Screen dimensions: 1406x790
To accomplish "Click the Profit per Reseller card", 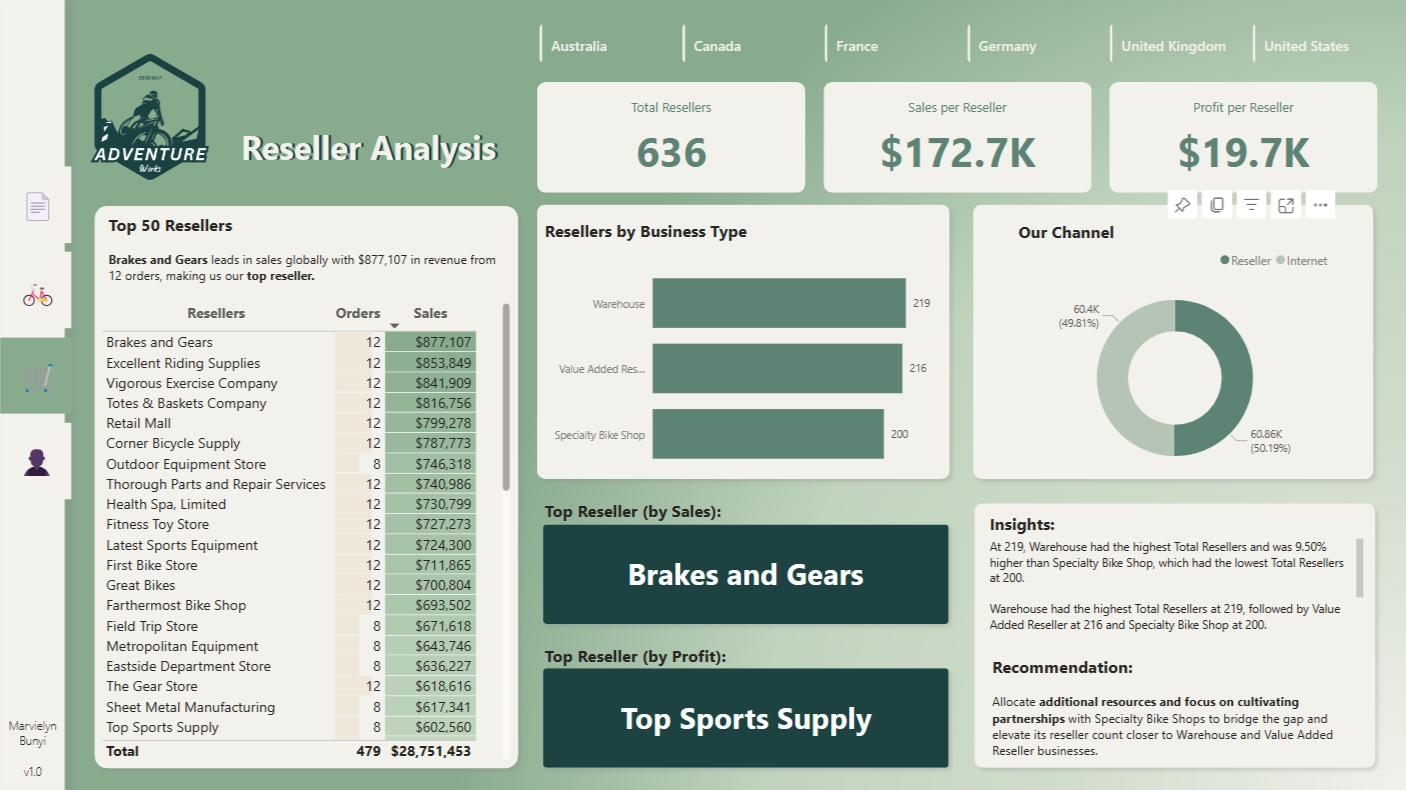I will coord(1243,137).
